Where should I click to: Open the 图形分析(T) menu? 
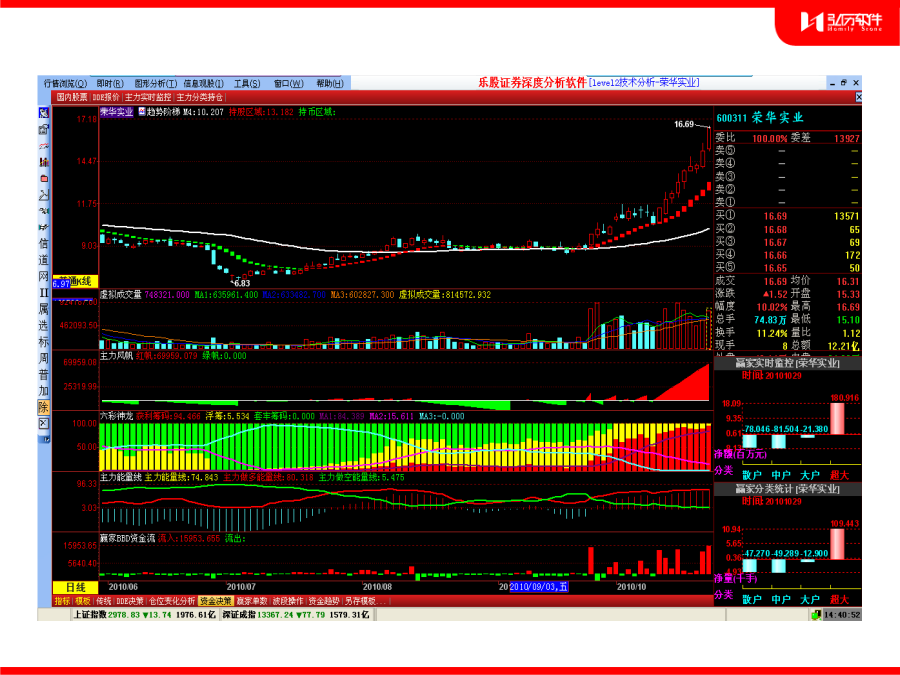coord(156,83)
